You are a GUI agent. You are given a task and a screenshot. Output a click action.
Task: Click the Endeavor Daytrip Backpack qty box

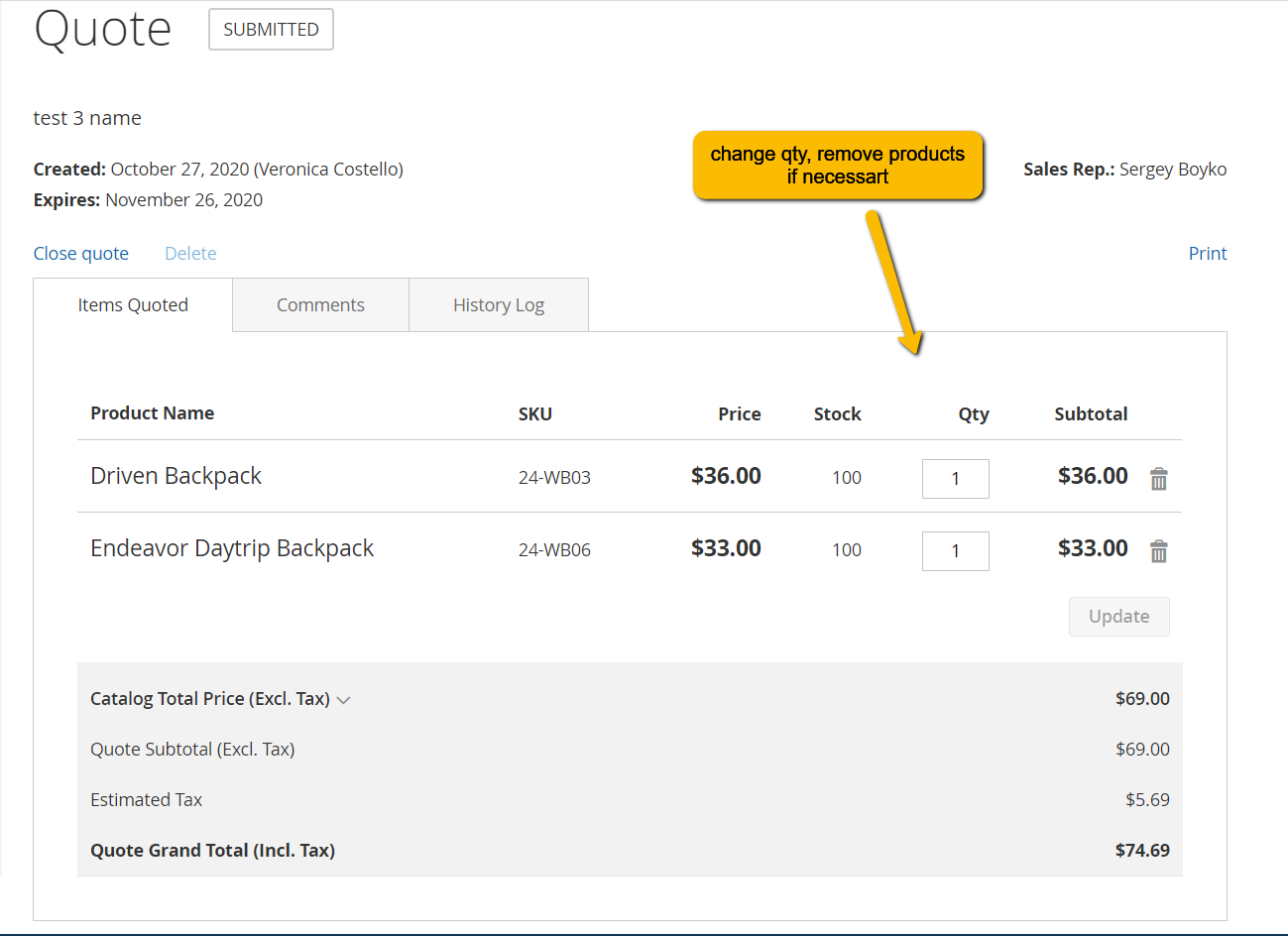(x=955, y=551)
